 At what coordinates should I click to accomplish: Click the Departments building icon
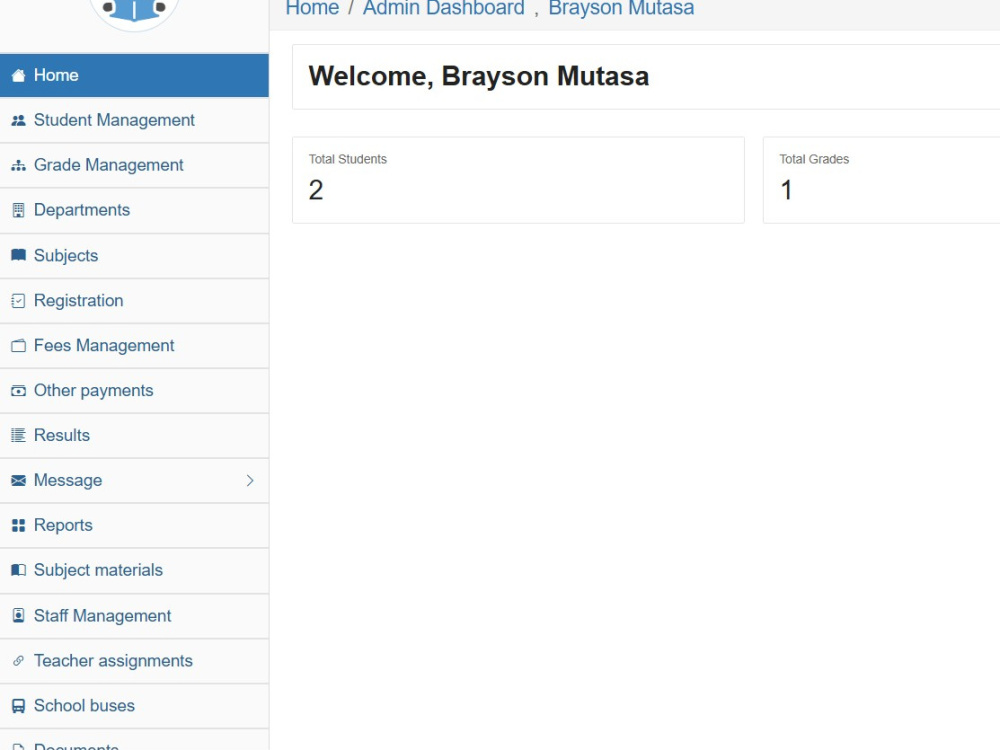pos(18,210)
